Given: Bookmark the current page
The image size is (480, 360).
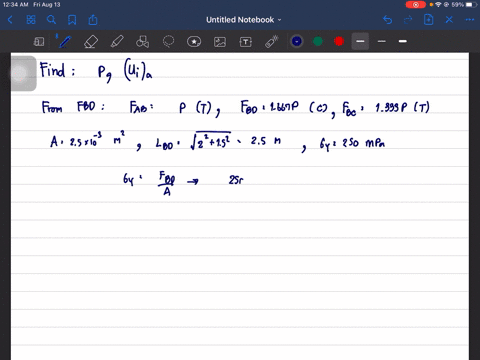Looking at the screenshot, I should (72, 20).
